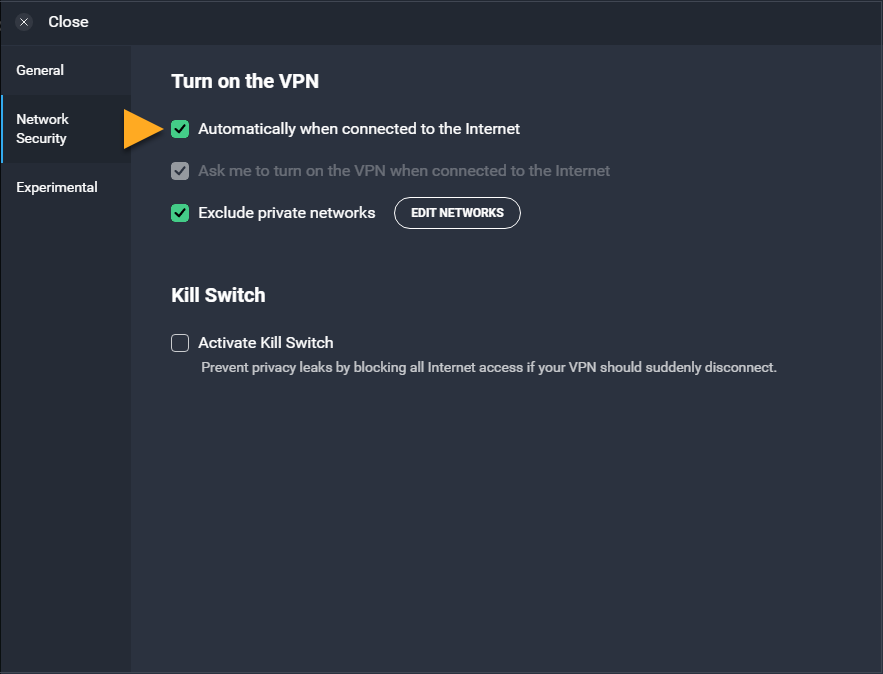The width and height of the screenshot is (883, 674).
Task: Click the Ask me to turn on VPN text
Action: pyautogui.click(x=404, y=171)
